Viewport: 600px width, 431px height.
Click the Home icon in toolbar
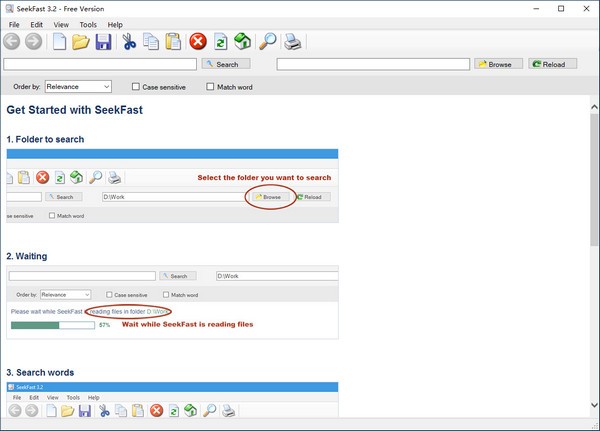tap(242, 41)
